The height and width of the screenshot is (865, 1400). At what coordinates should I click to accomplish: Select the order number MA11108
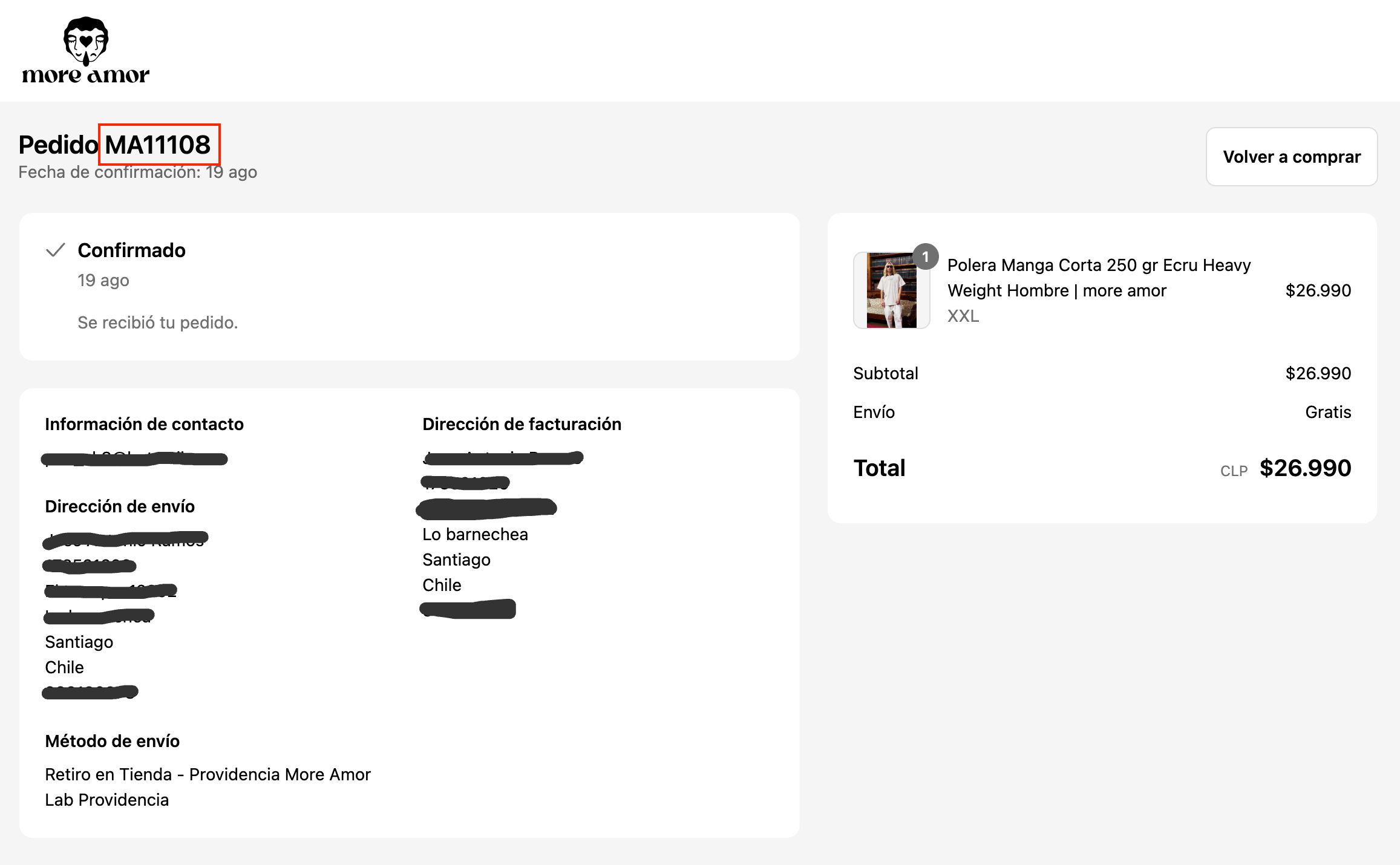[x=158, y=145]
